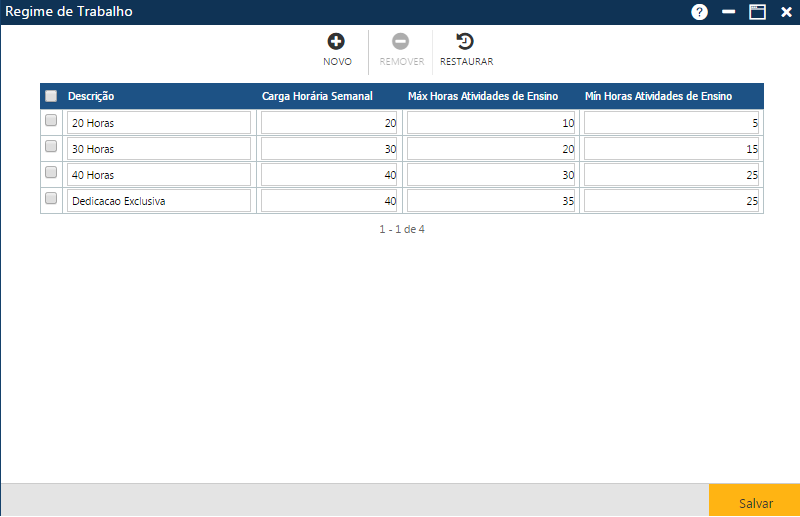Click the Carga Horária Semanal column header
The width and height of the screenshot is (800, 517).
point(317,97)
